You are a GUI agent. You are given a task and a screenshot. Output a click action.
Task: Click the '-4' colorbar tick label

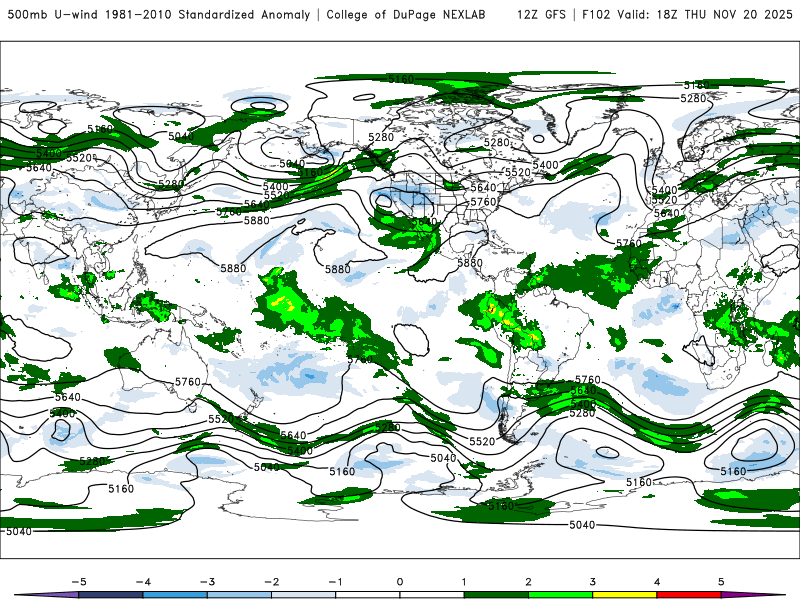(143, 582)
